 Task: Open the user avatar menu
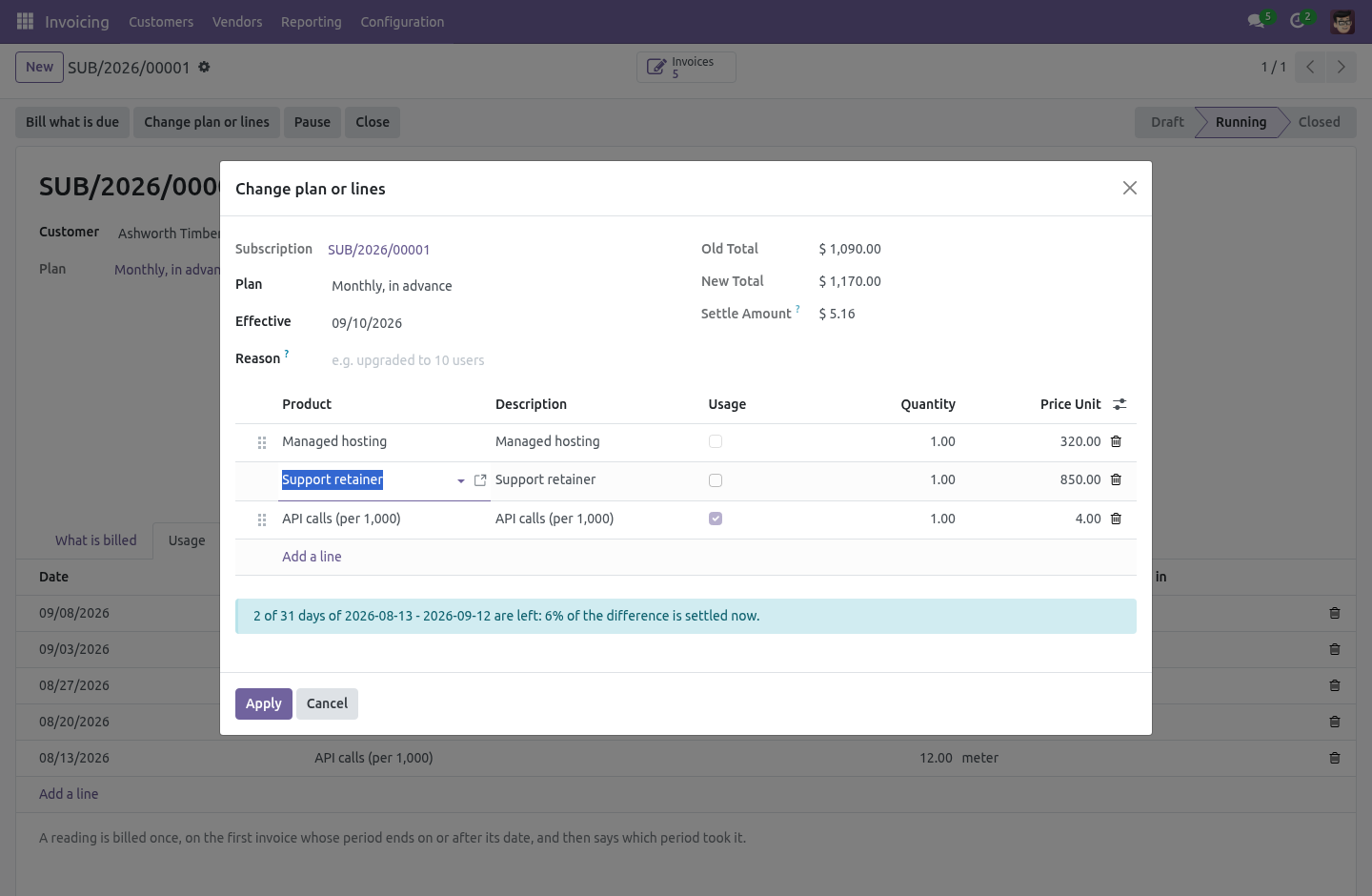pos(1342,22)
